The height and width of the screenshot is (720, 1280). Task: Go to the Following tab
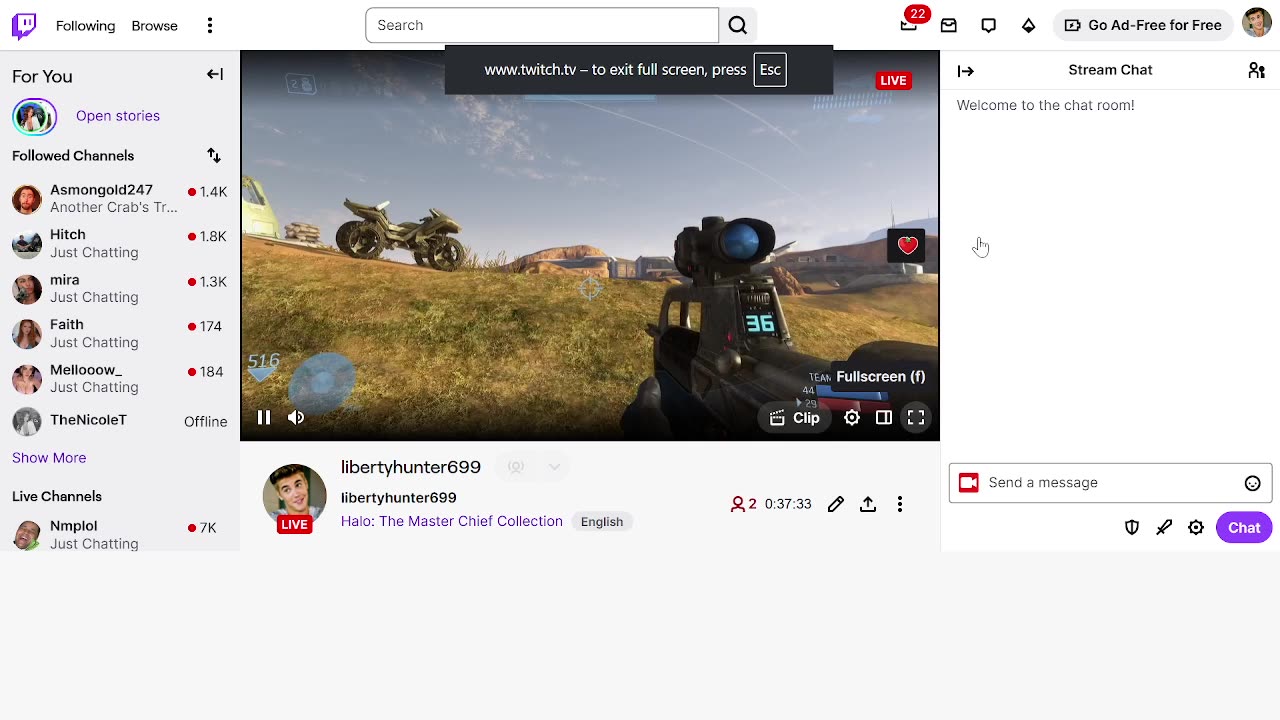coord(86,26)
